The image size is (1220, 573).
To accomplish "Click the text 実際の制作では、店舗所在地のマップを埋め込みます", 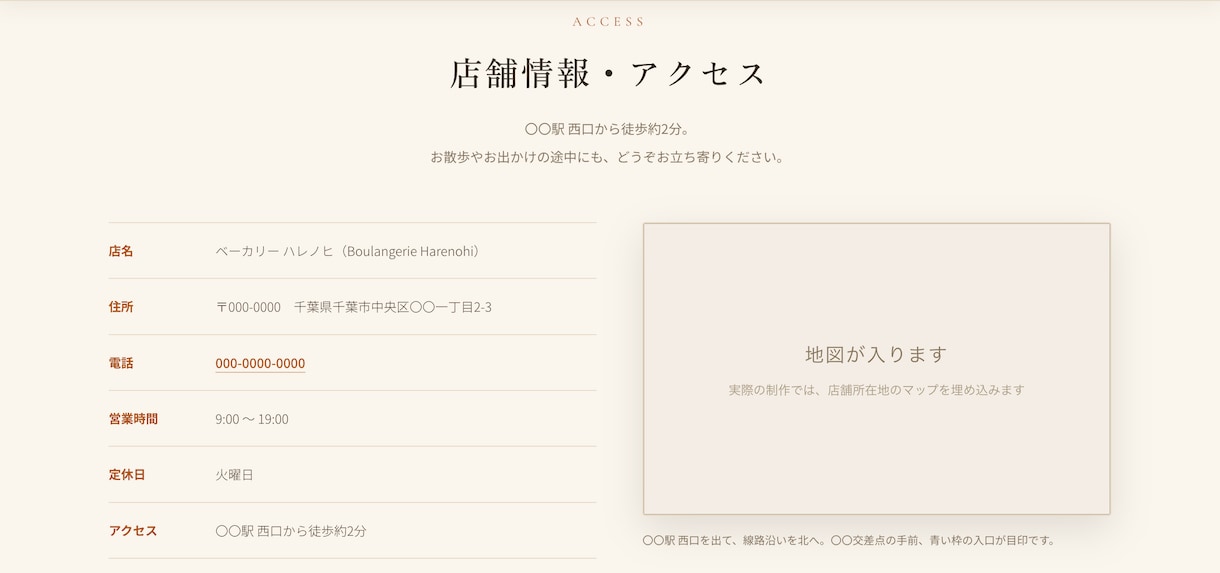I will click(x=877, y=390).
